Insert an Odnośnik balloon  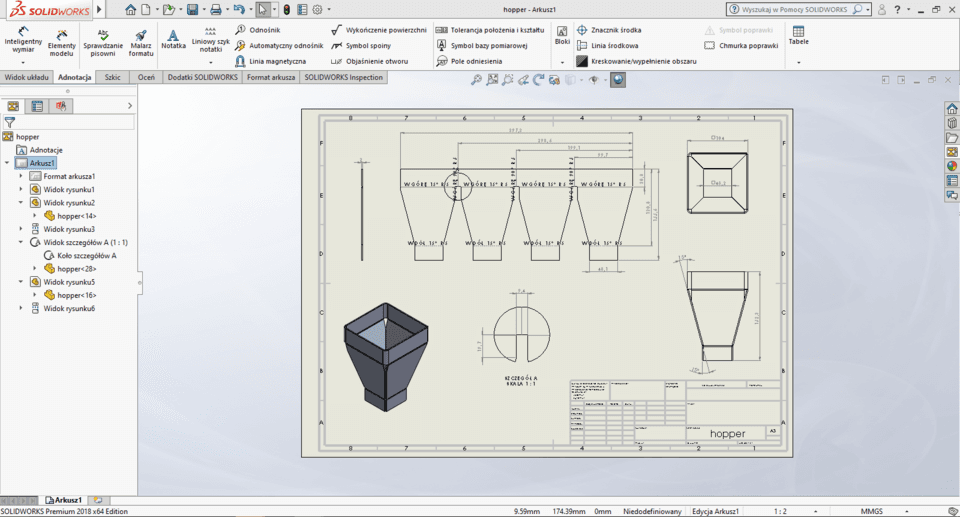point(259,30)
